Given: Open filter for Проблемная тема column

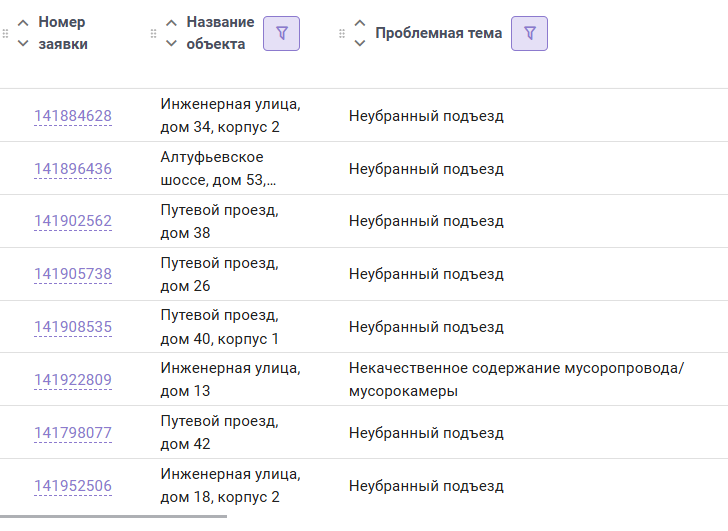Looking at the screenshot, I should [529, 33].
